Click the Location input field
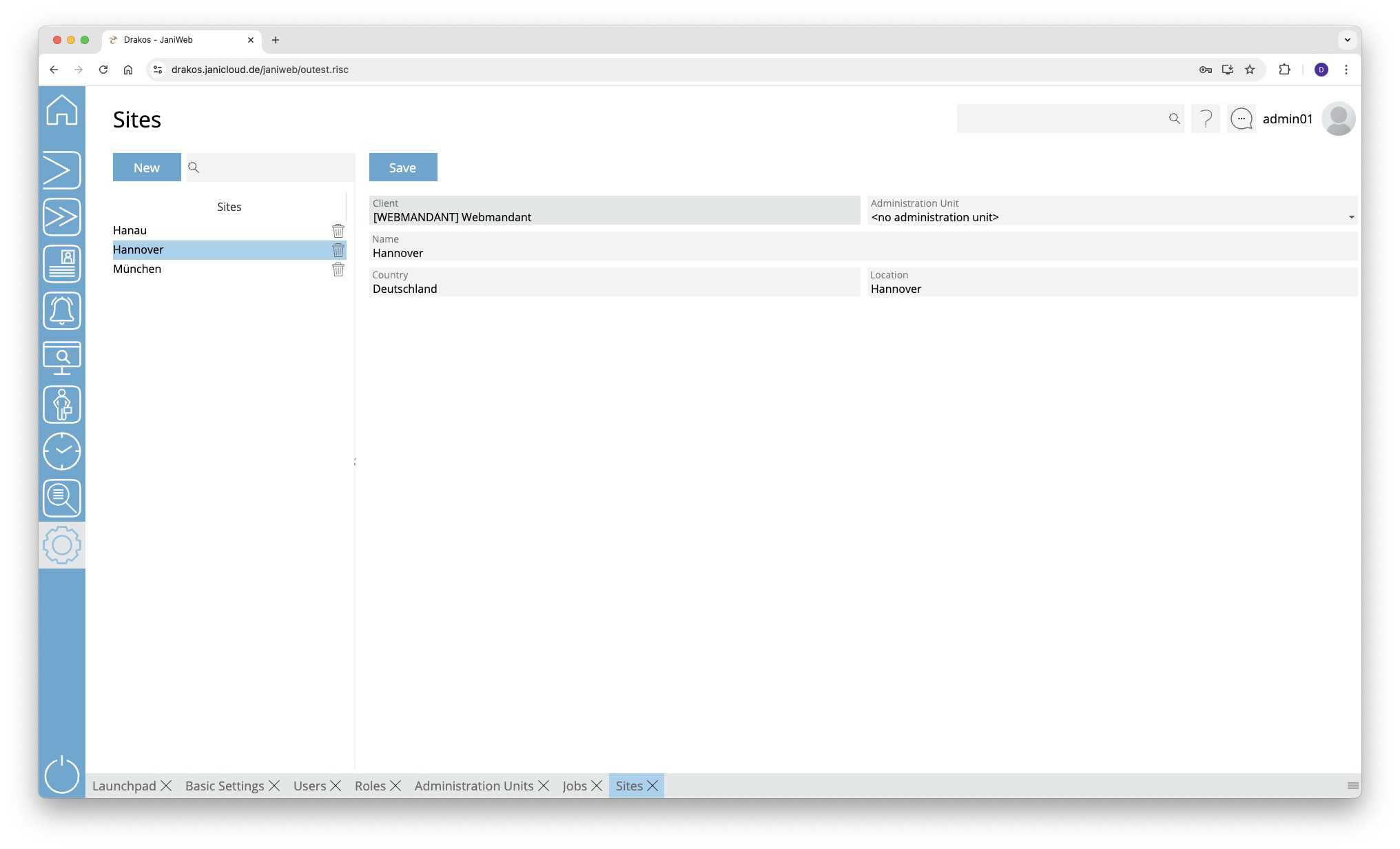This screenshot has width=1400, height=849. pos(1111,289)
